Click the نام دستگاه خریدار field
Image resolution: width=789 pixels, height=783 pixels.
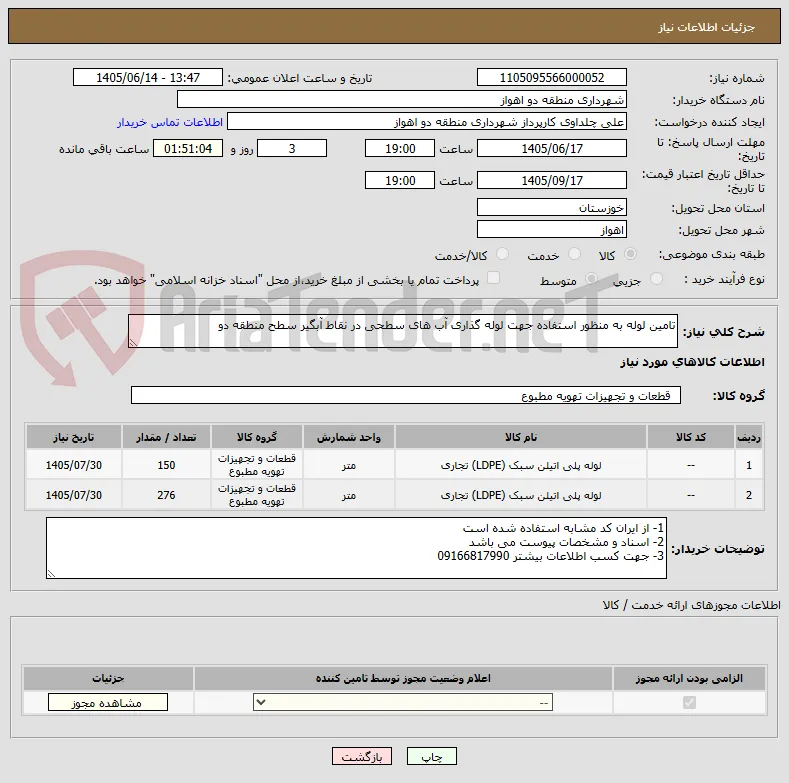(402, 100)
